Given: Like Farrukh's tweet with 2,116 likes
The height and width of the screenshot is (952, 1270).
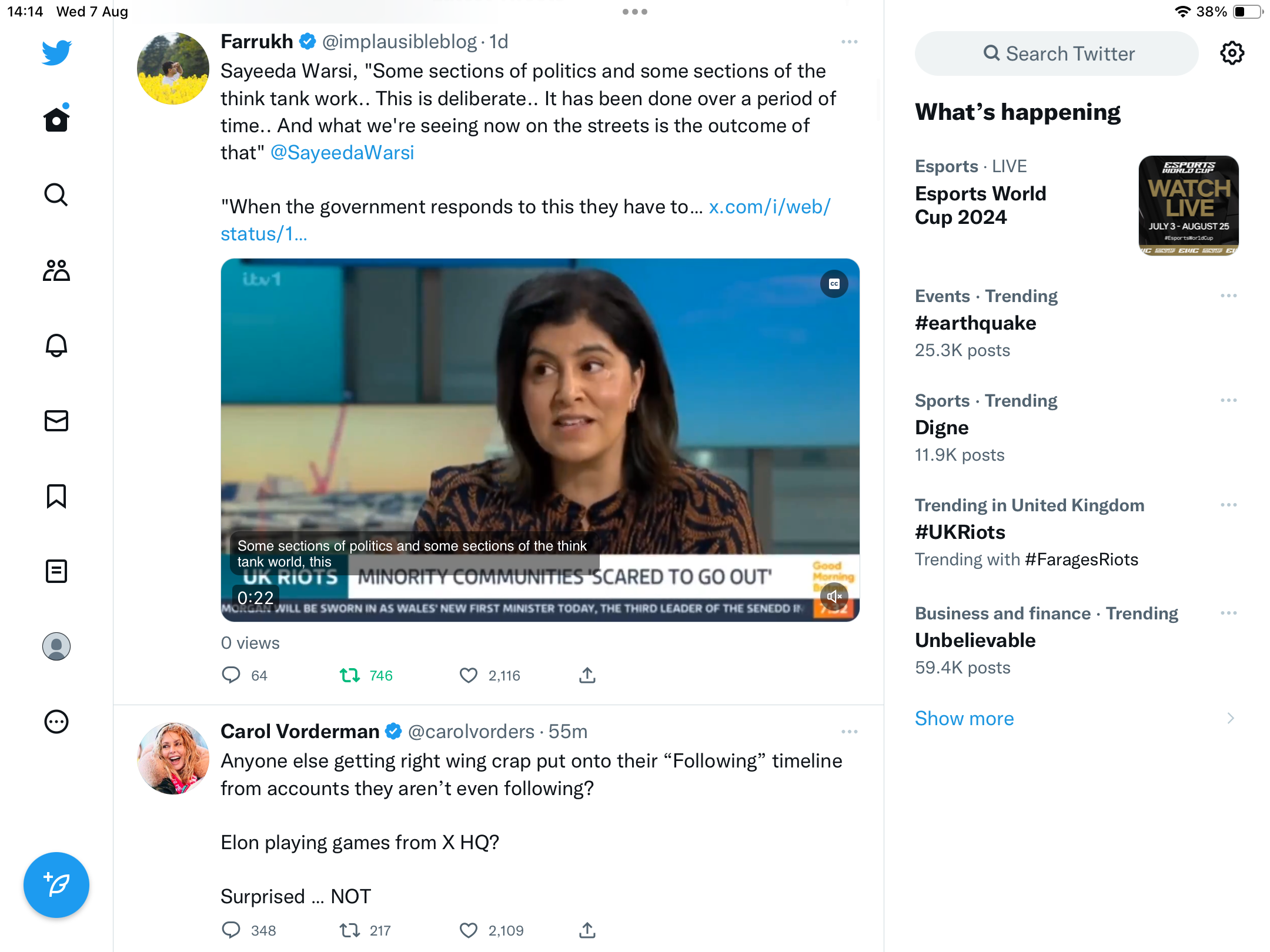Looking at the screenshot, I should pos(469,675).
